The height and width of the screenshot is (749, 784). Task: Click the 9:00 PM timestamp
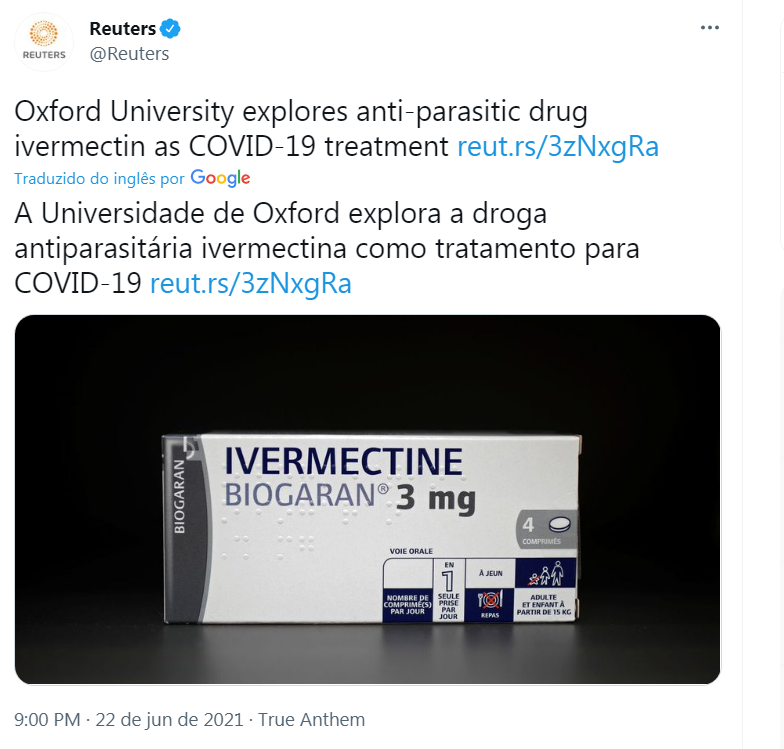tap(47, 720)
